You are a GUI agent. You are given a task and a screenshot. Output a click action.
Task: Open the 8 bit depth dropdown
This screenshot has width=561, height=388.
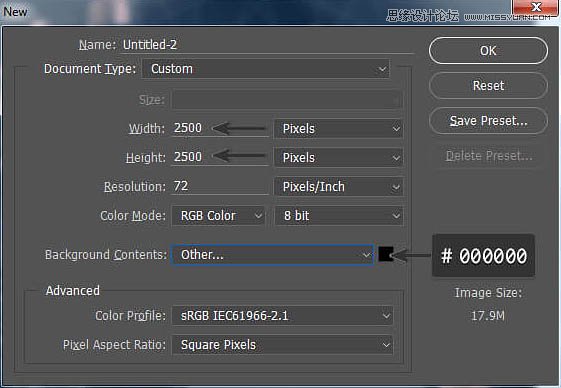[338, 215]
